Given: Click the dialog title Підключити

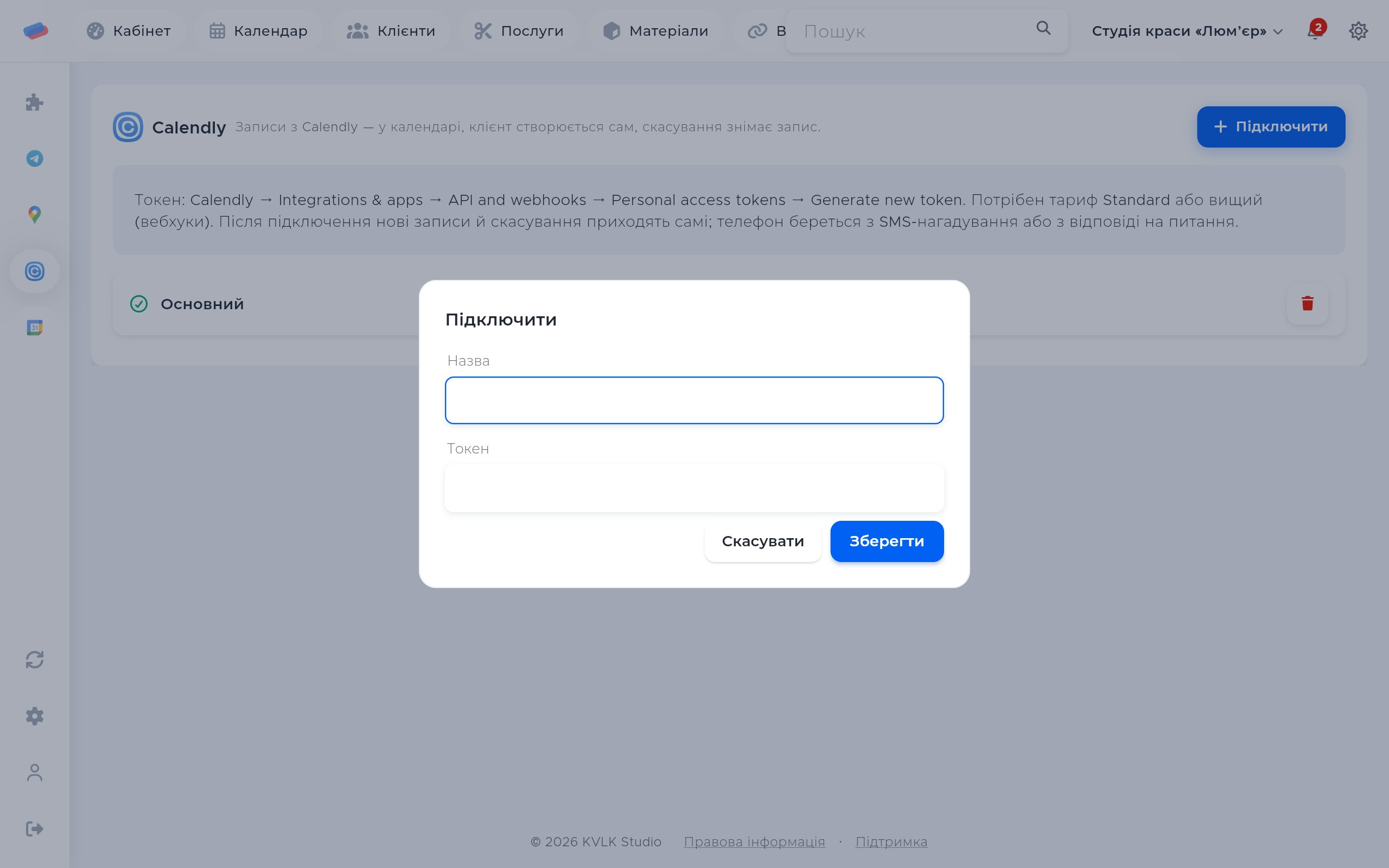Looking at the screenshot, I should click(500, 319).
